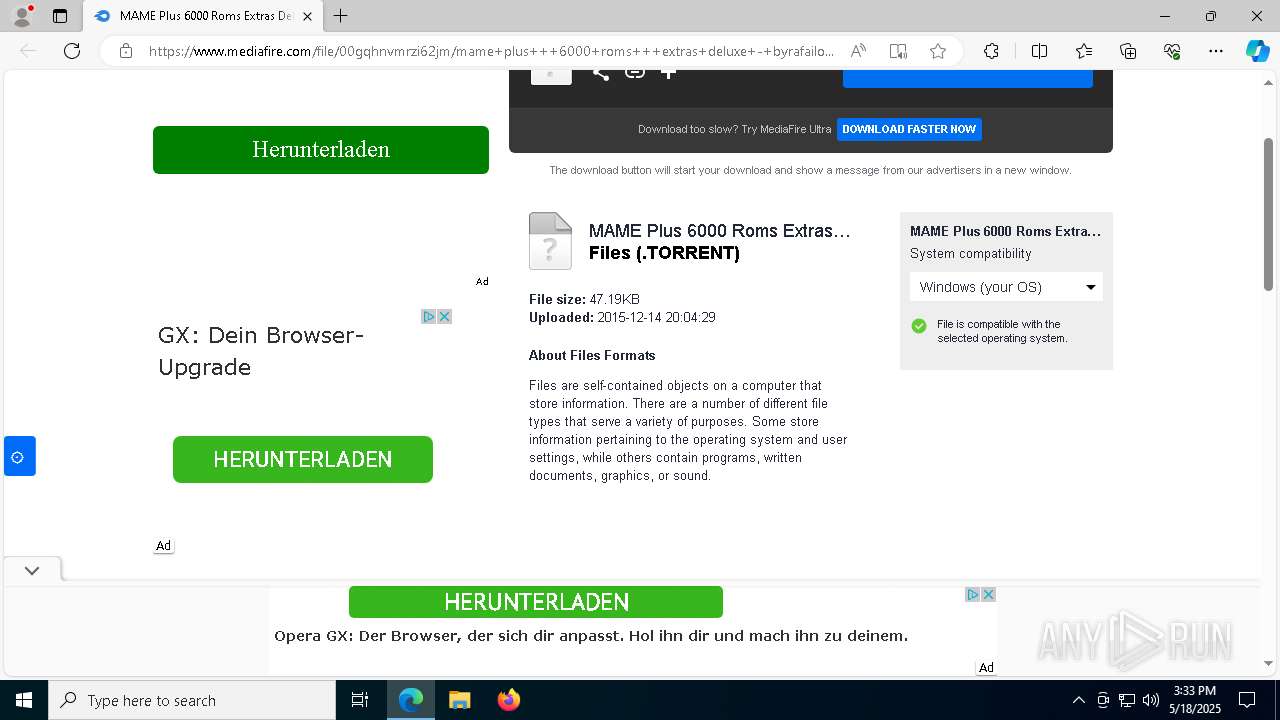Image resolution: width=1280 pixels, height=720 pixels.
Task: Open AdChoices on bottom banner
Action: (972, 594)
